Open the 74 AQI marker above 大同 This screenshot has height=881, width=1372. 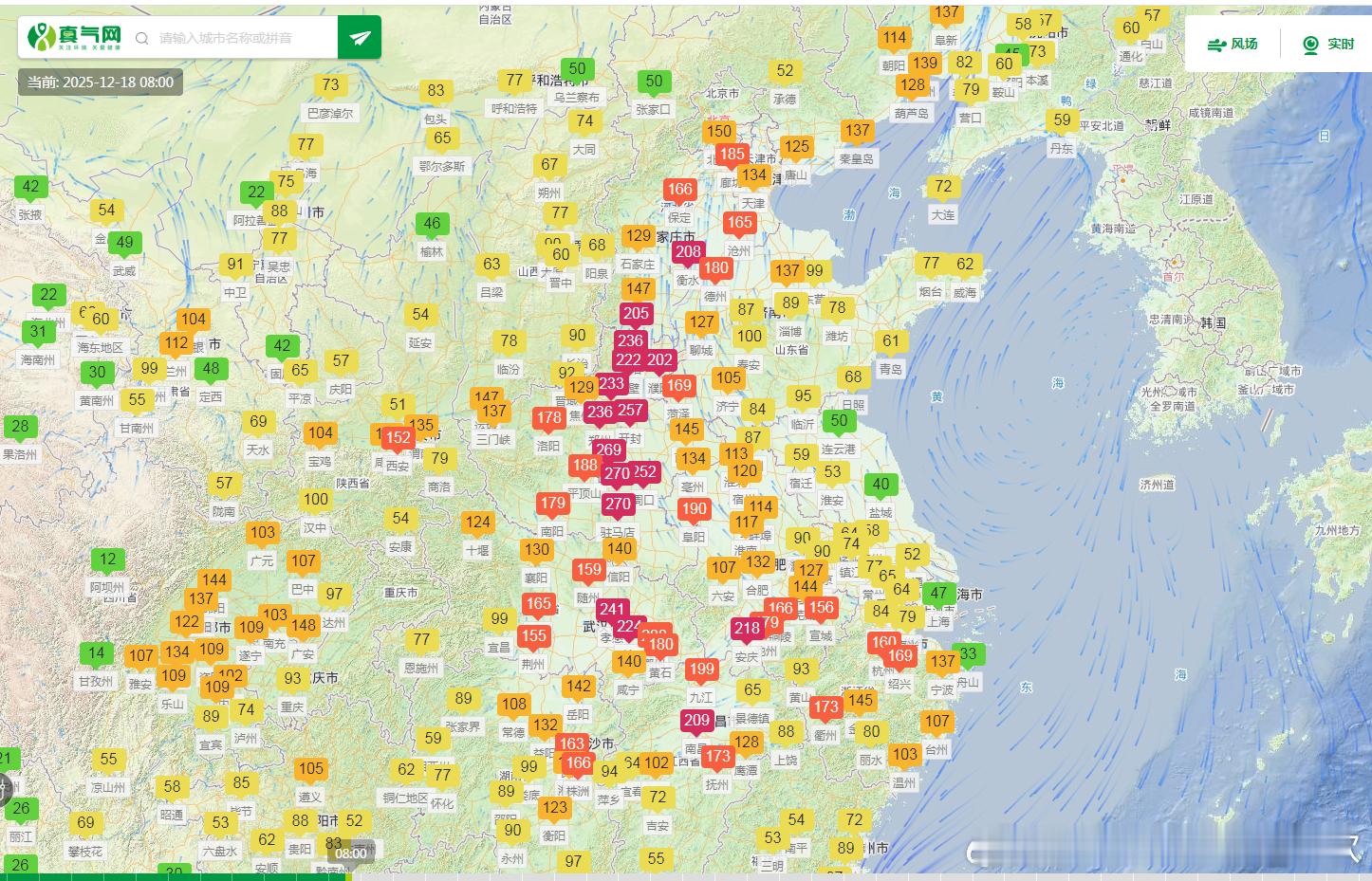point(584,122)
